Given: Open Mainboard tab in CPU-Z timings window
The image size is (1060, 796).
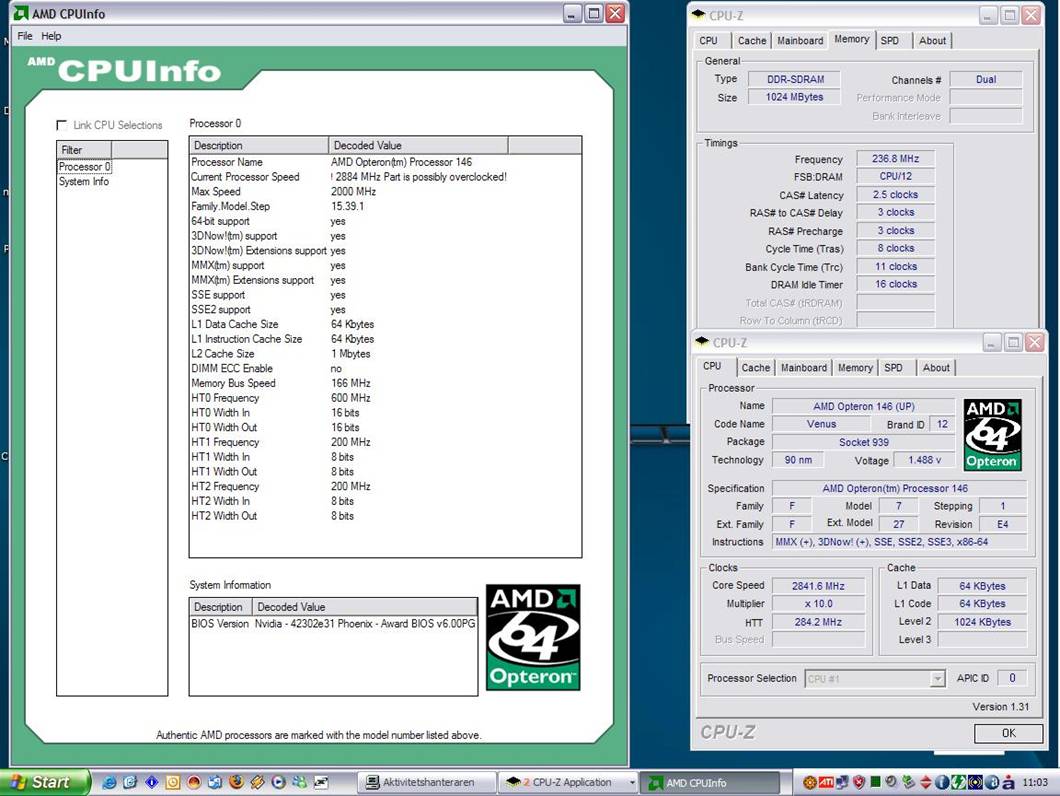Looking at the screenshot, I should pos(800,41).
